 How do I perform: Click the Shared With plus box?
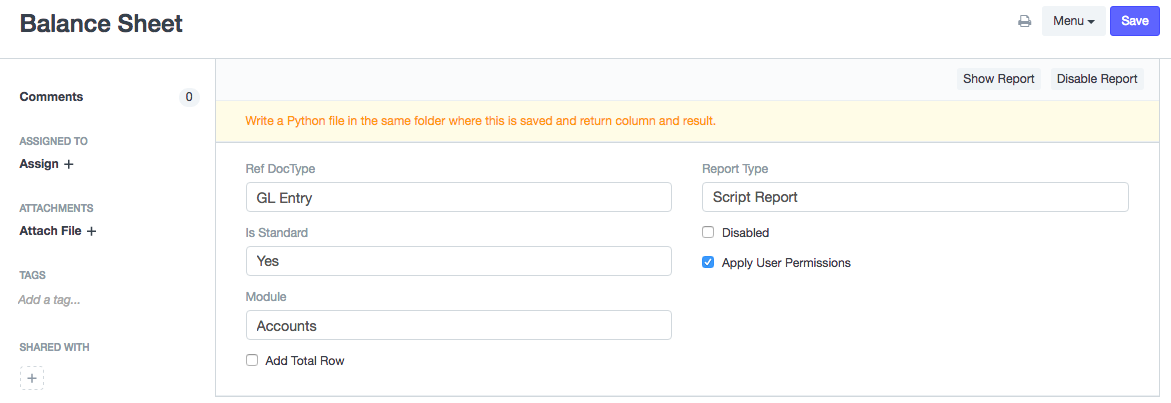point(32,378)
